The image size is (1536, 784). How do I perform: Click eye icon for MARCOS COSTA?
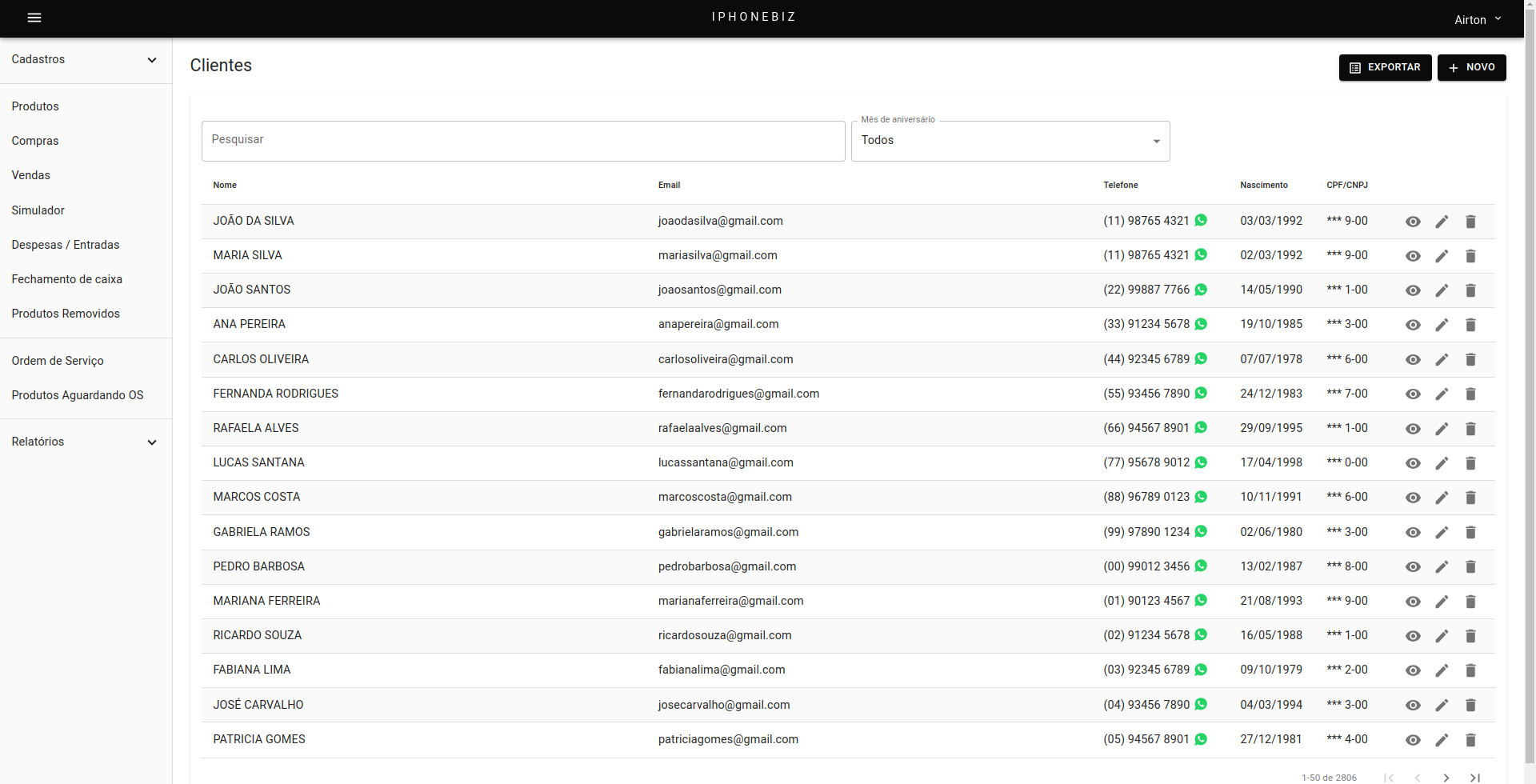[x=1413, y=498]
